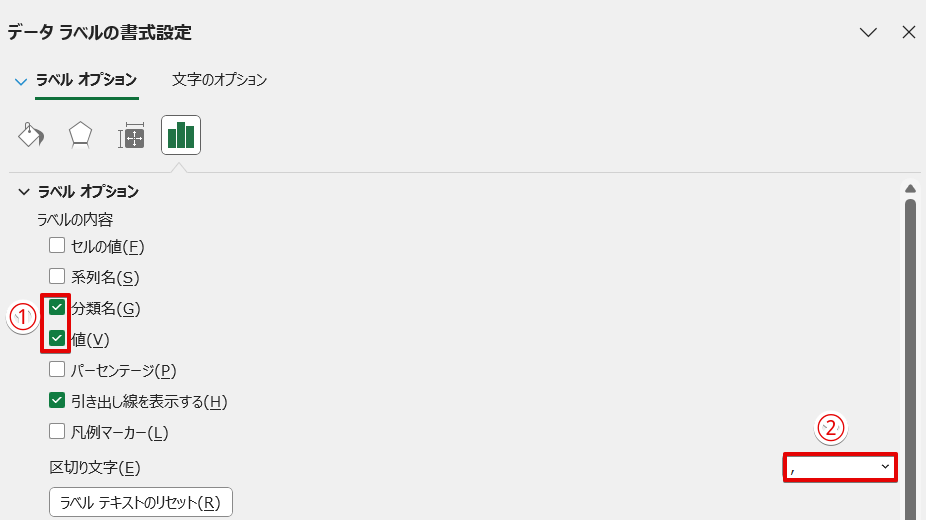The height and width of the screenshot is (520, 926).
Task: Click the arrow beside ラベル オプション tab
Action: coord(21,81)
